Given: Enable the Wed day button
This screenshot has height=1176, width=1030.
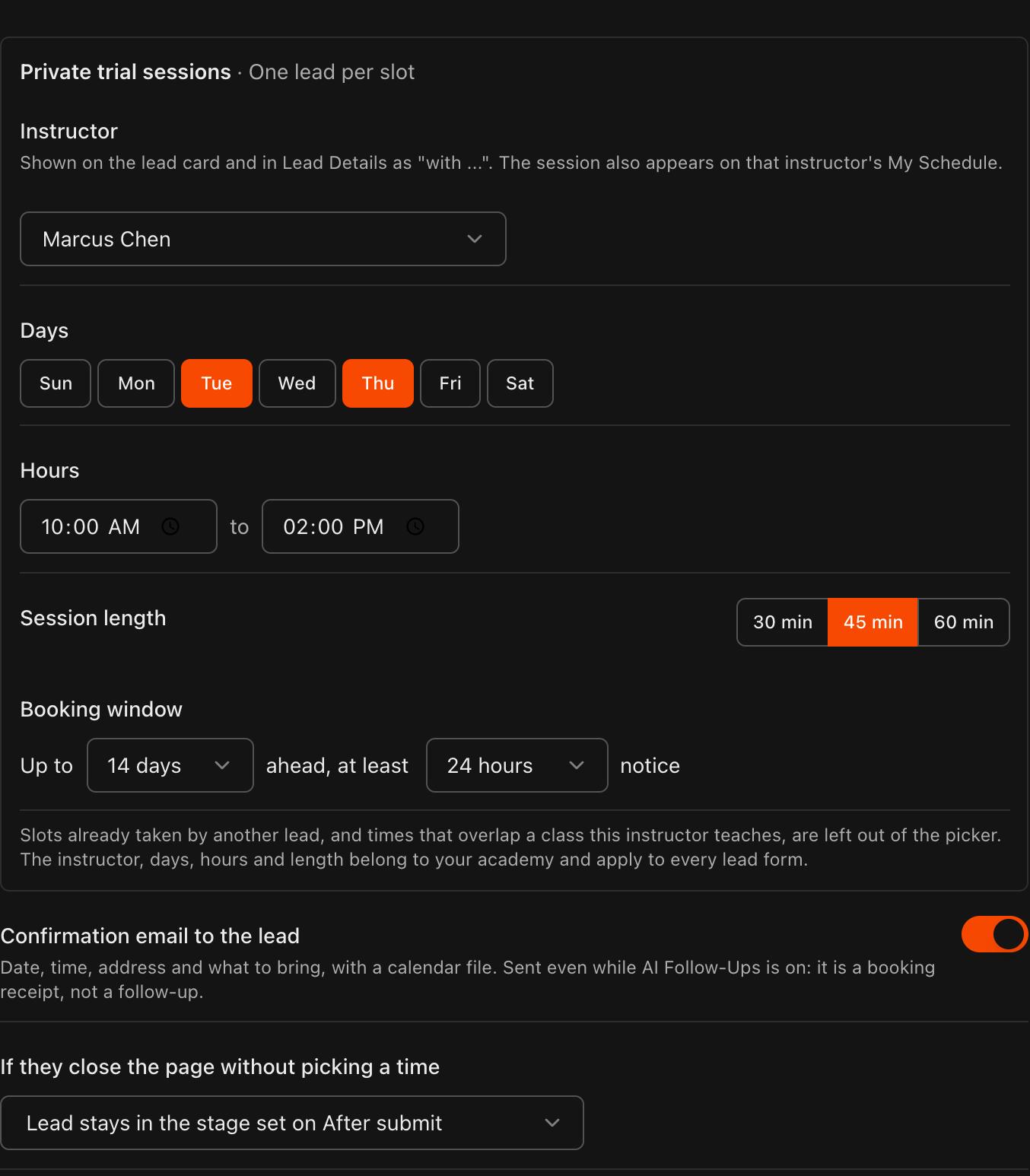Looking at the screenshot, I should pyautogui.click(x=297, y=383).
